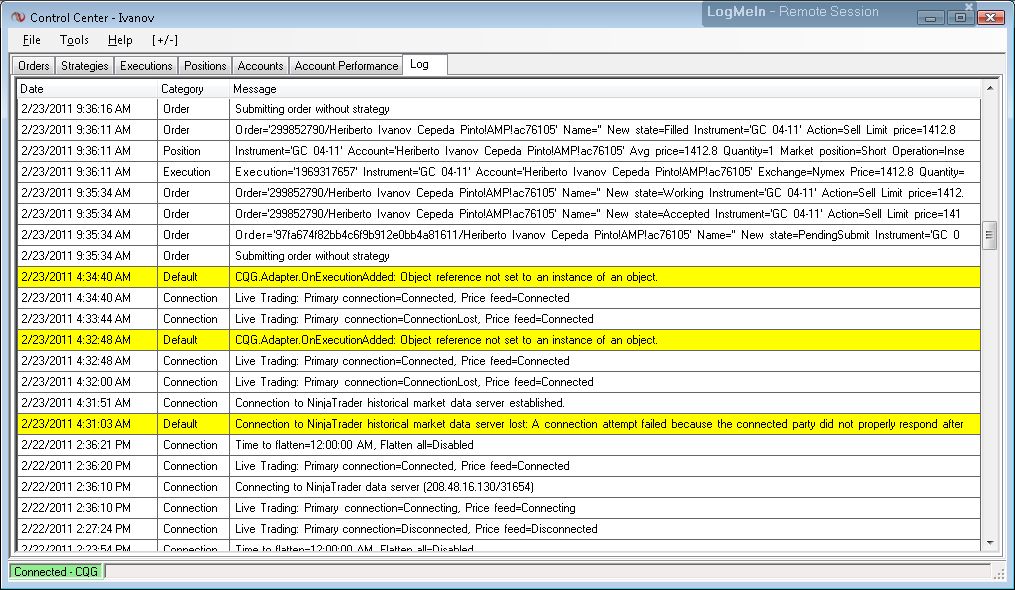Screen dimensions: 1015x590
Task: Select the 9:36:16 AM Submitting order row
Action: click(498, 109)
